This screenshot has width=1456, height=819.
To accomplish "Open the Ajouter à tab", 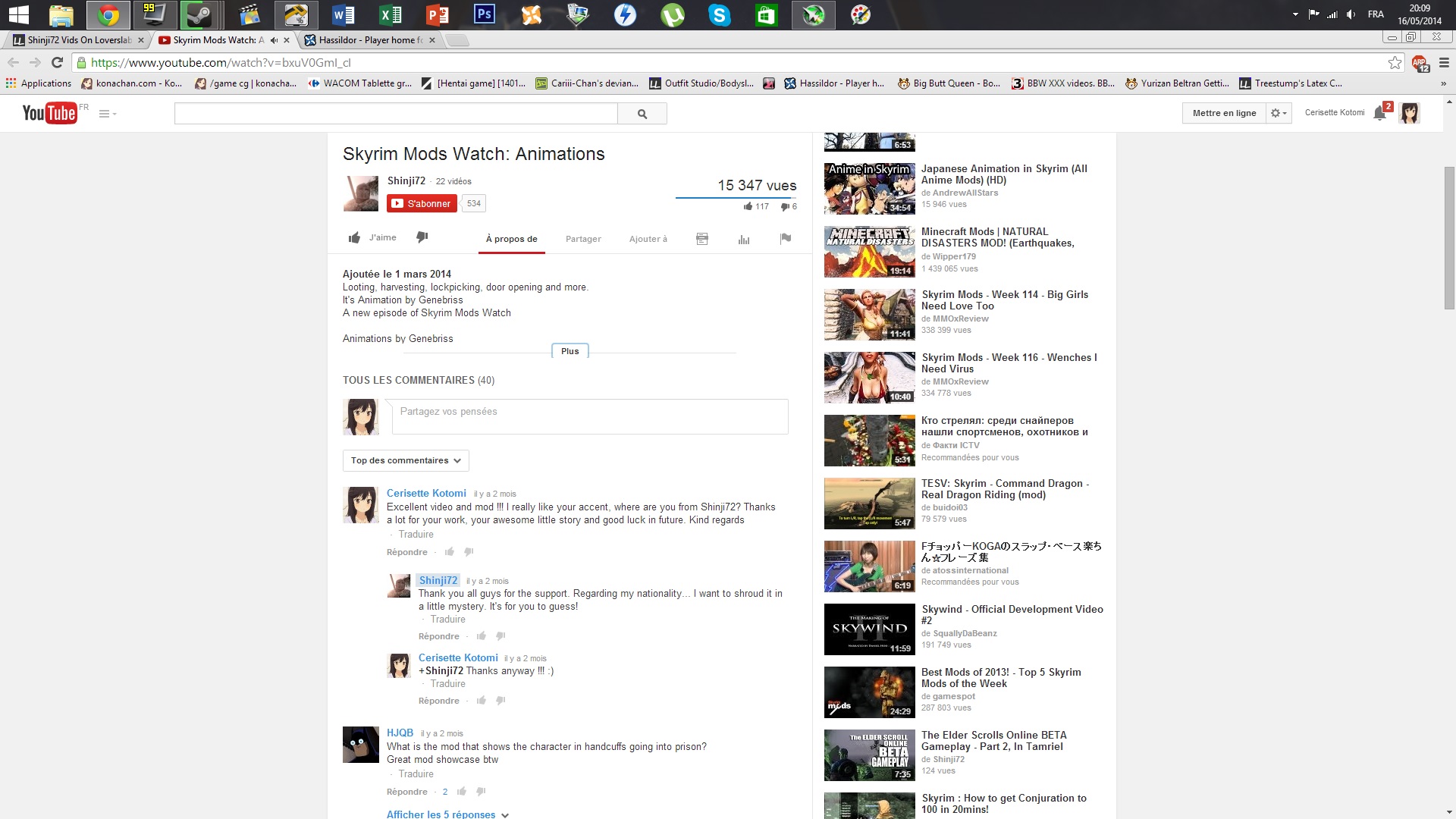I will tap(648, 239).
